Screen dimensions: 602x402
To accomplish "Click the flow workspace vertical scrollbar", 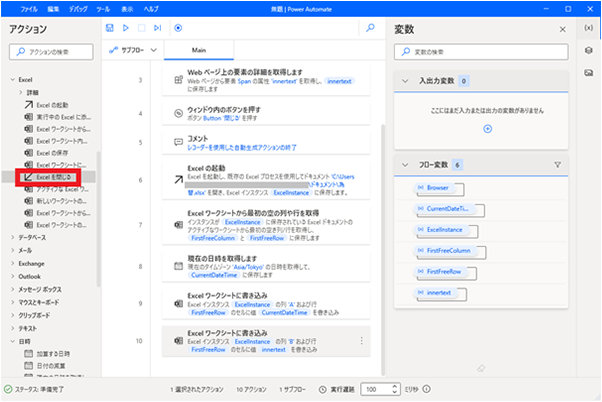I will pos(383,250).
